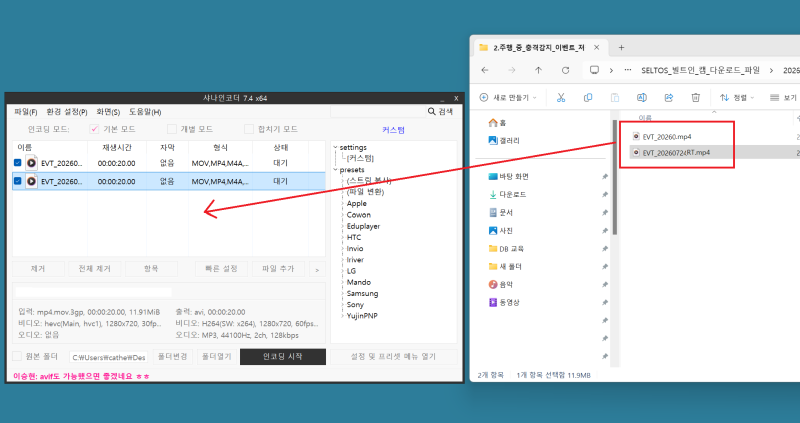The image size is (800, 423).
Task: Open DB 교육 folder in sidebar
Action: click(506, 248)
